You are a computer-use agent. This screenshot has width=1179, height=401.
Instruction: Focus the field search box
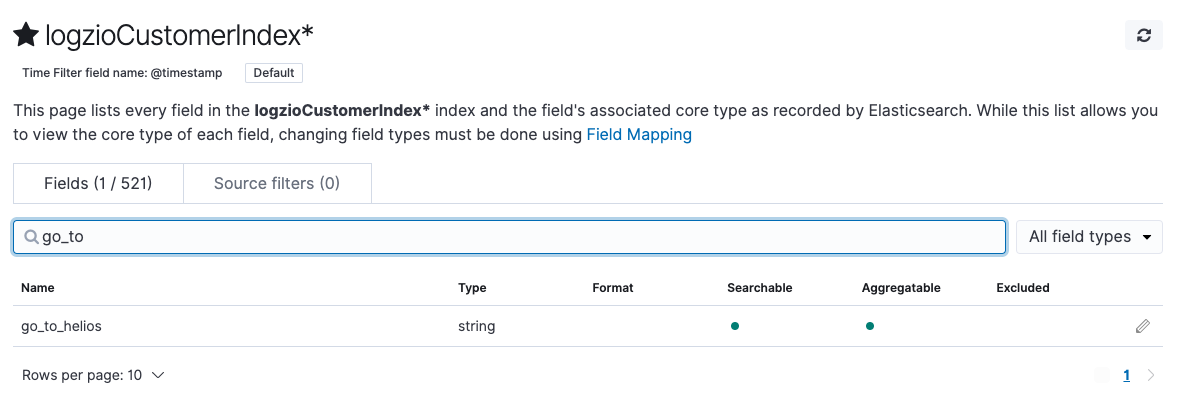pyautogui.click(x=520, y=237)
